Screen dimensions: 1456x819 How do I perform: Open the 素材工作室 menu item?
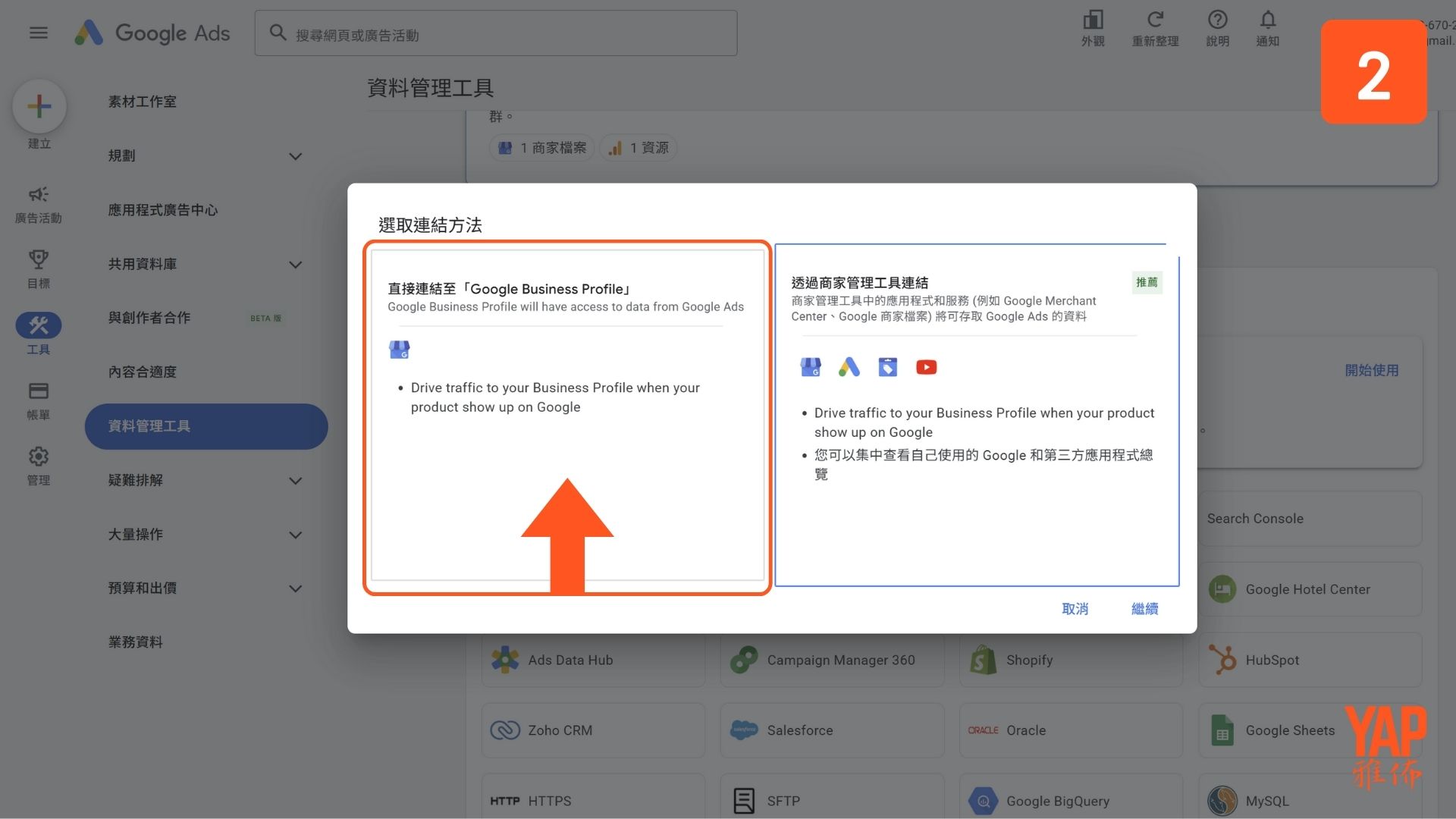coord(142,102)
